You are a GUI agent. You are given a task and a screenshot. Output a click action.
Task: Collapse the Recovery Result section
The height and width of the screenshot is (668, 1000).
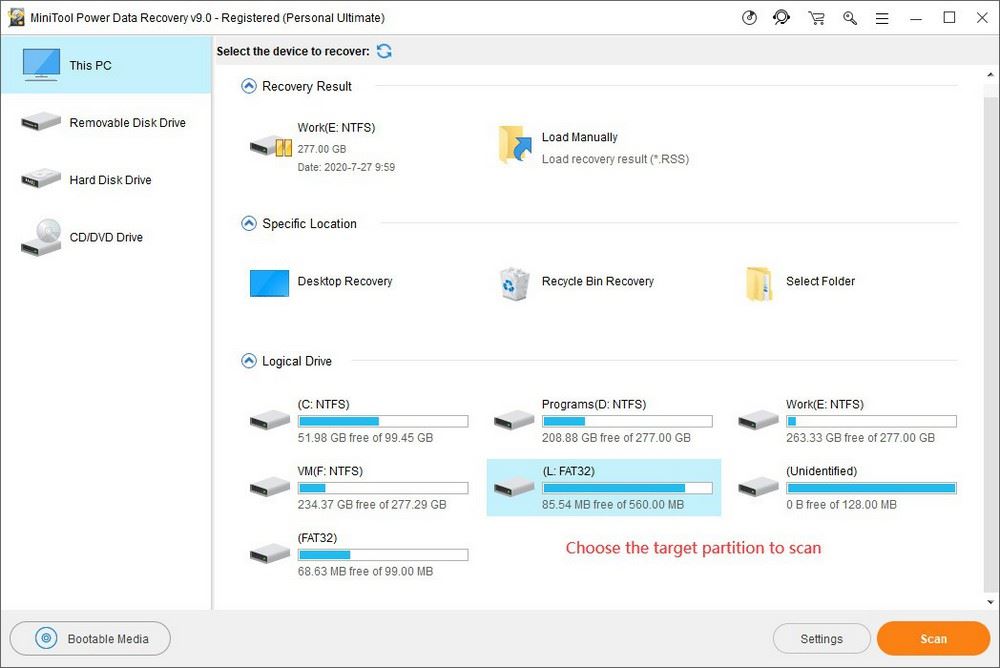[x=248, y=85]
